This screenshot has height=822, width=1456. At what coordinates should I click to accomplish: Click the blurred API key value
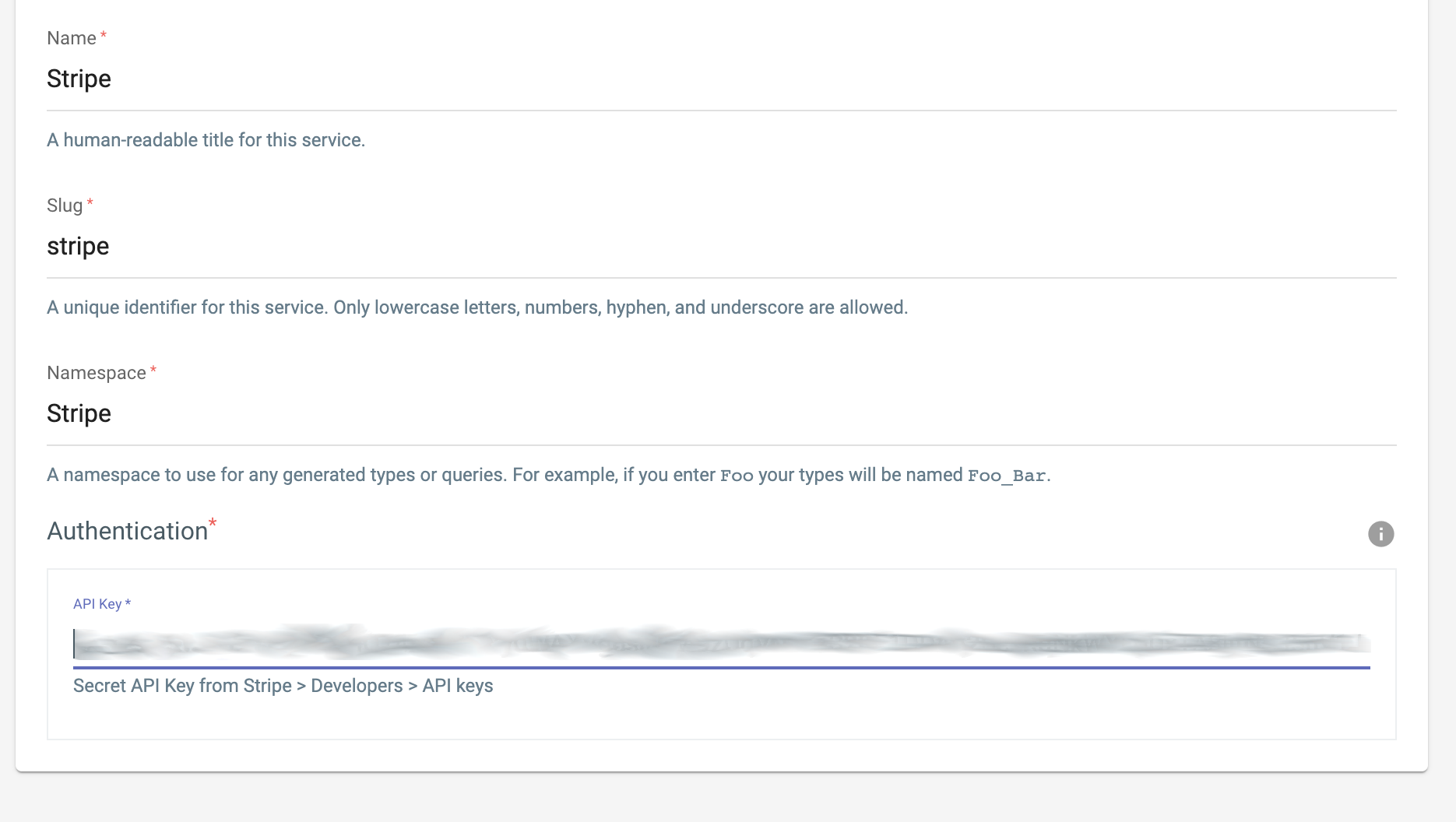tap(701, 645)
